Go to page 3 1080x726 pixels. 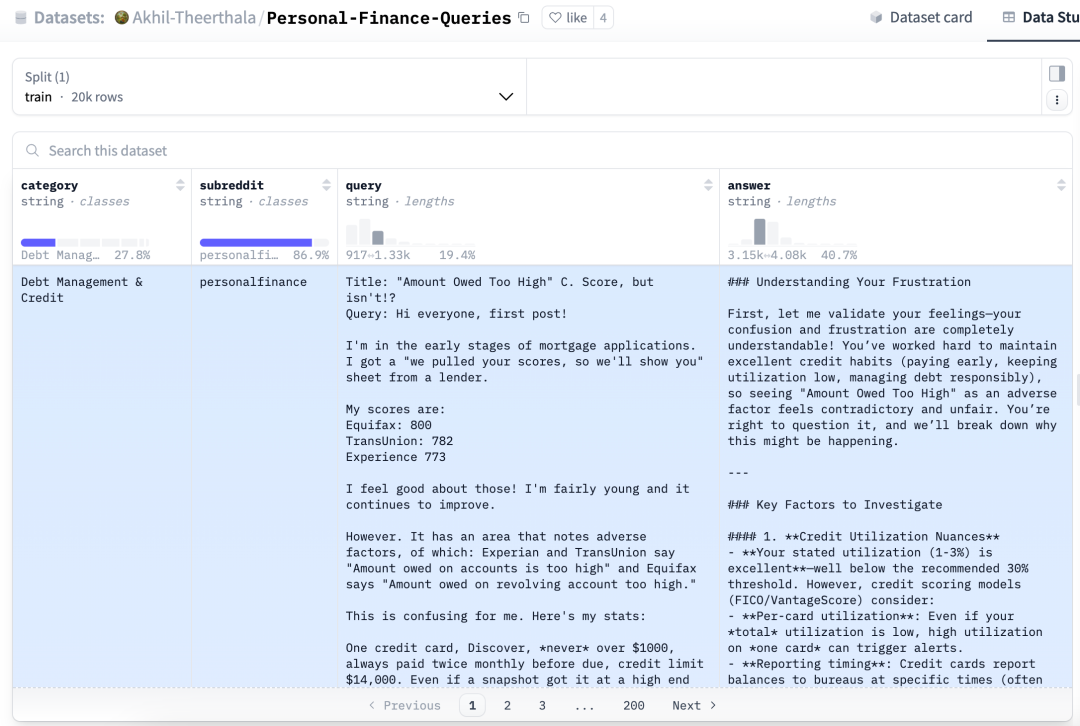(x=542, y=705)
